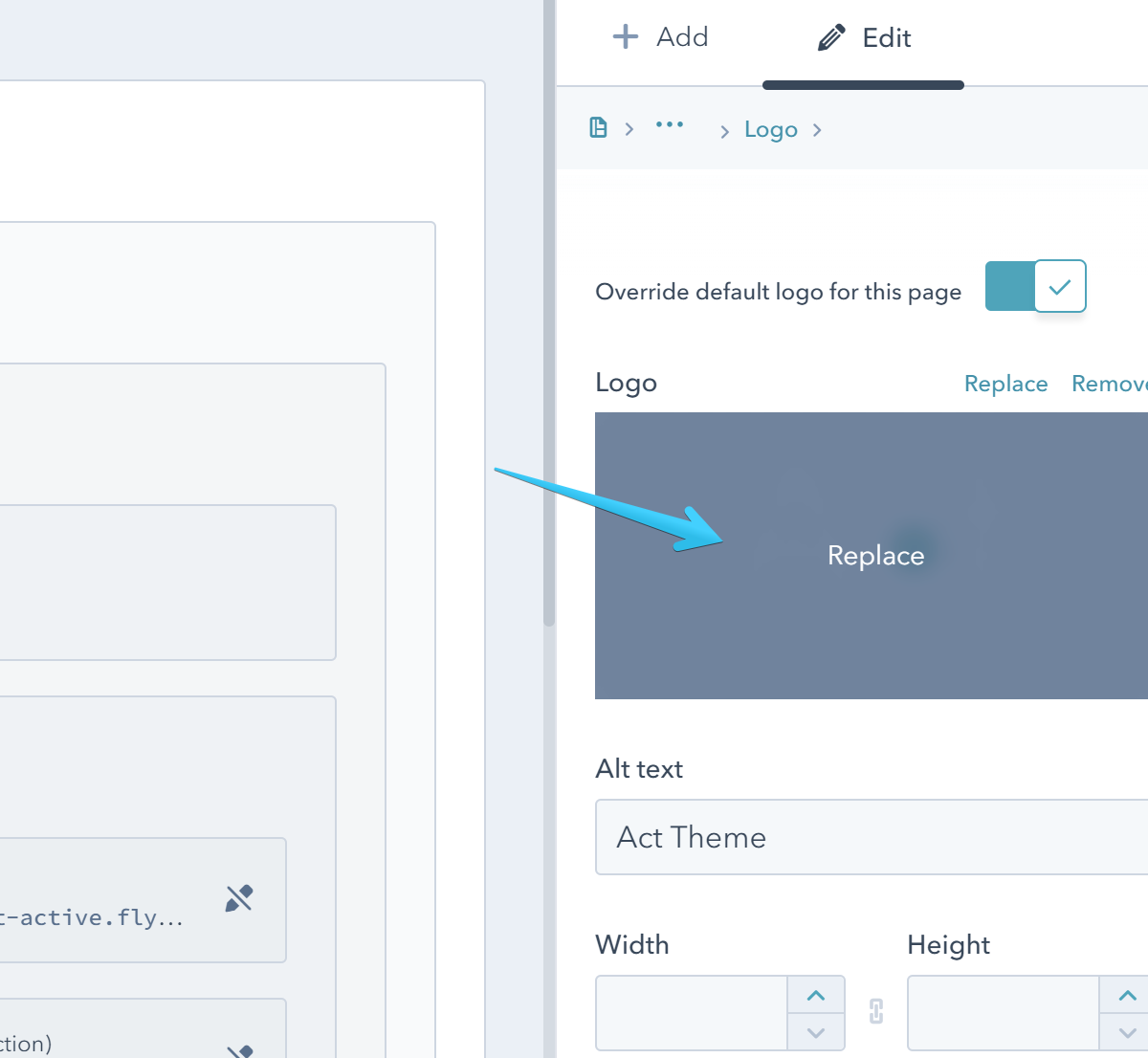
Task: Click the logo image preview Replace overlay
Action: (x=874, y=556)
